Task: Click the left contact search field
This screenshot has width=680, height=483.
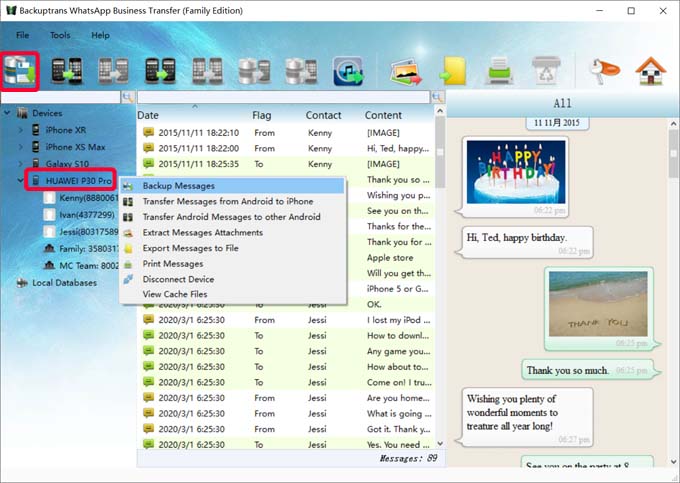Action: coord(61,97)
